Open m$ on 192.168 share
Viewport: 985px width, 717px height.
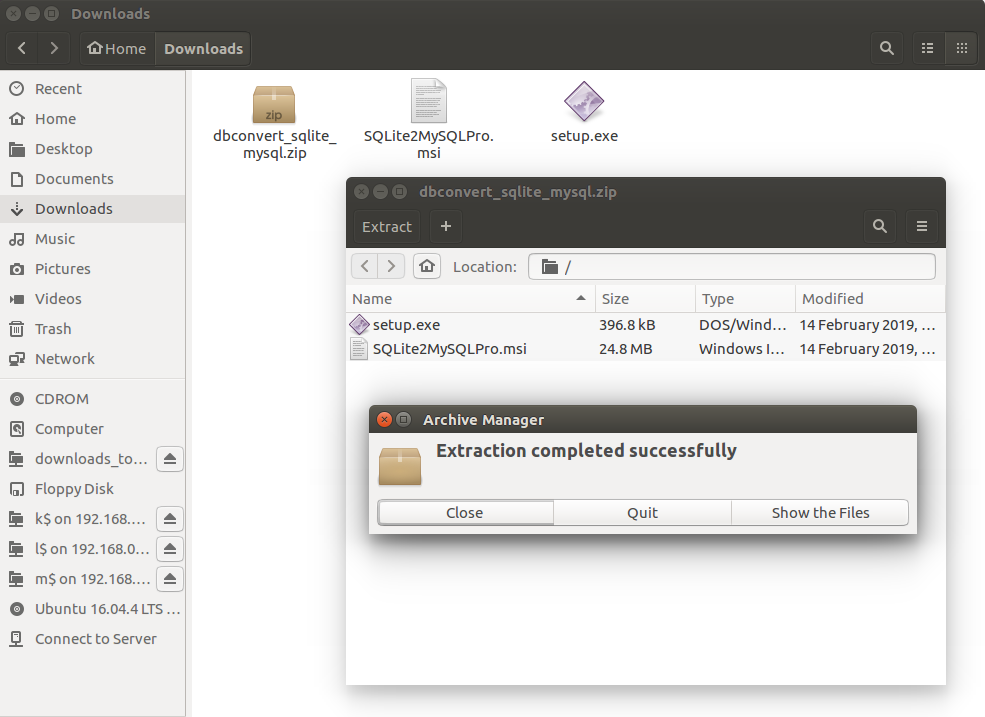pyautogui.click(x=92, y=579)
